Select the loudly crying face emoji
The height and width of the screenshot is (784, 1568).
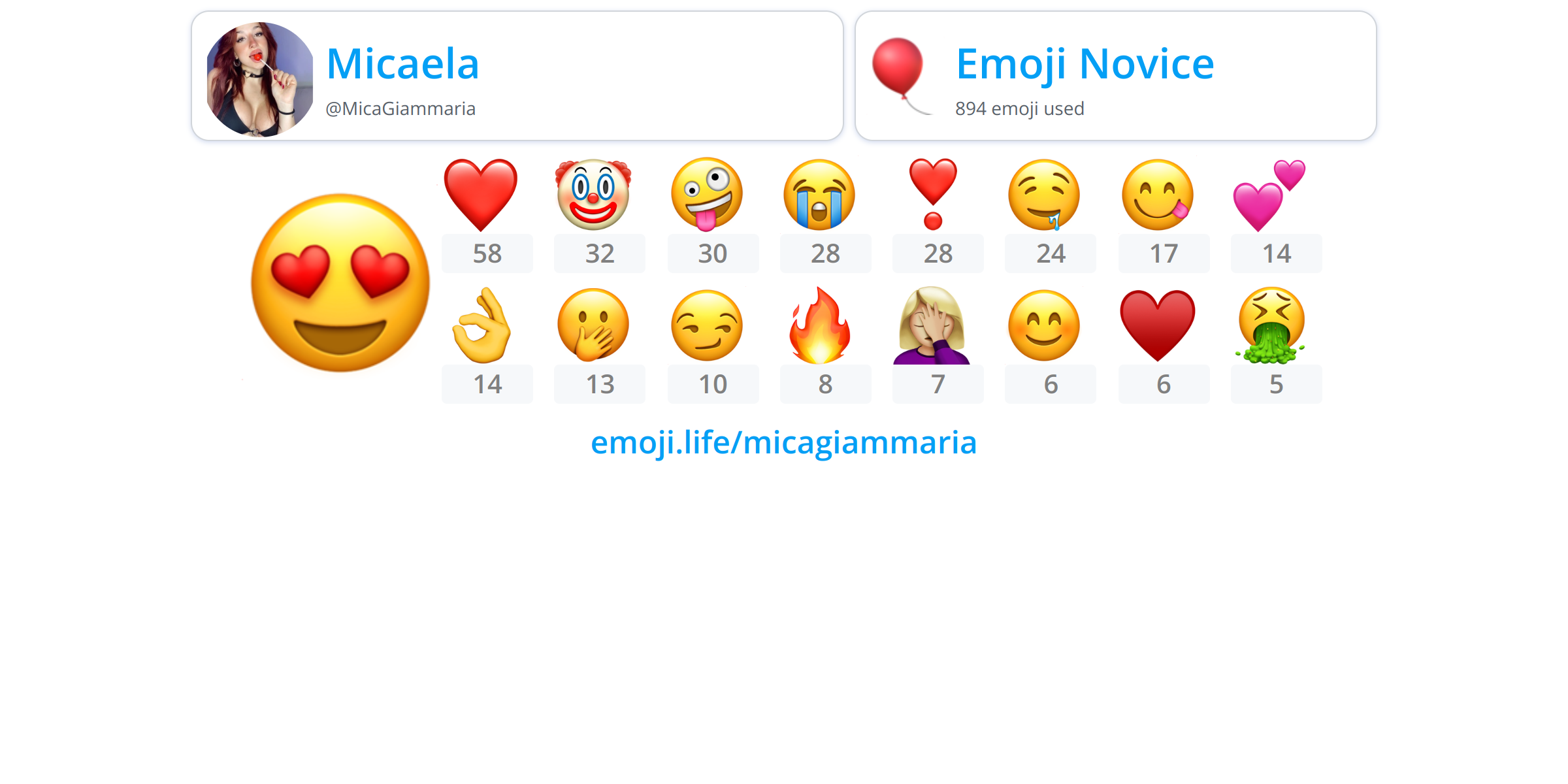coord(819,195)
